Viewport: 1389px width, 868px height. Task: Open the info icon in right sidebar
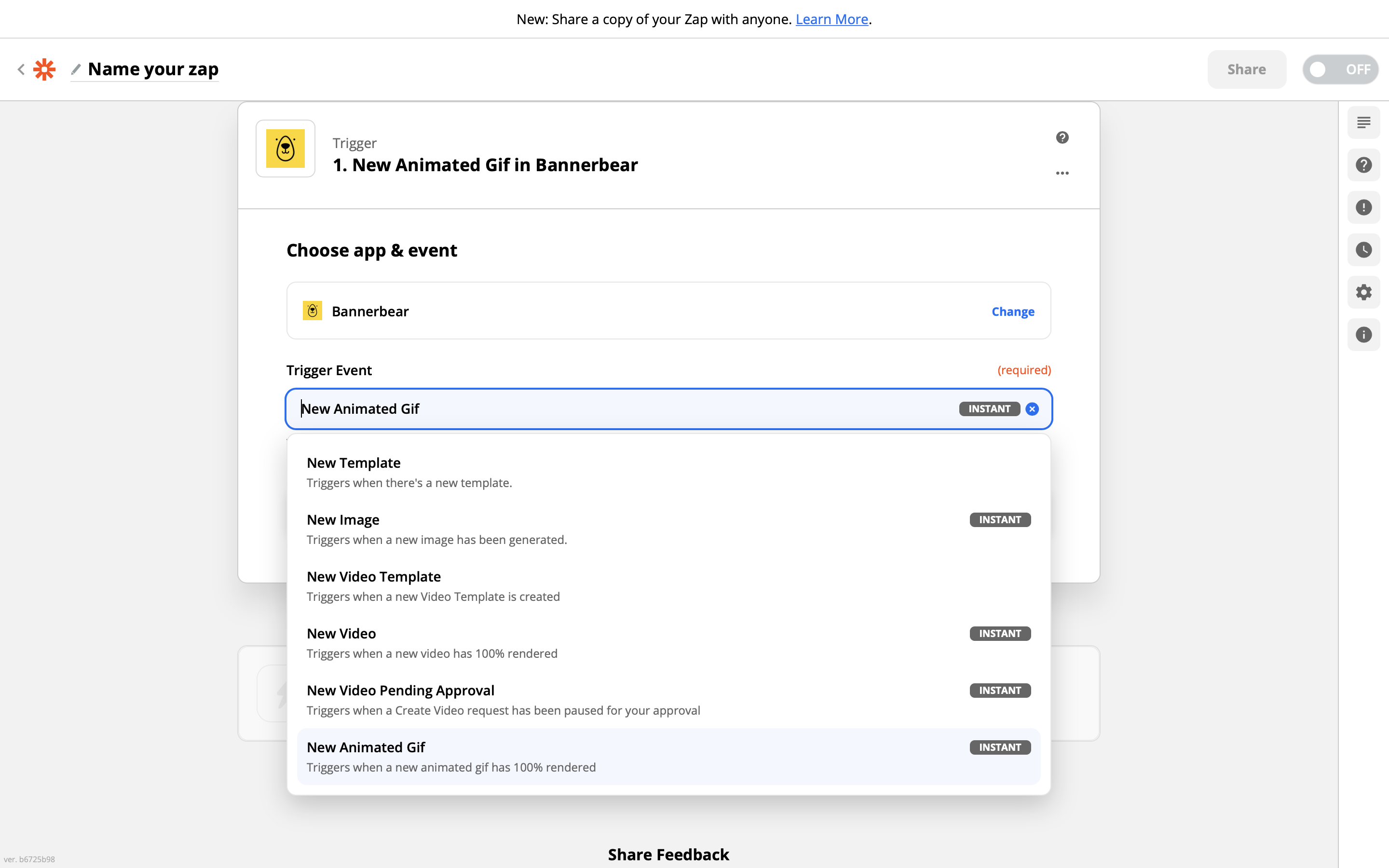[1363, 335]
